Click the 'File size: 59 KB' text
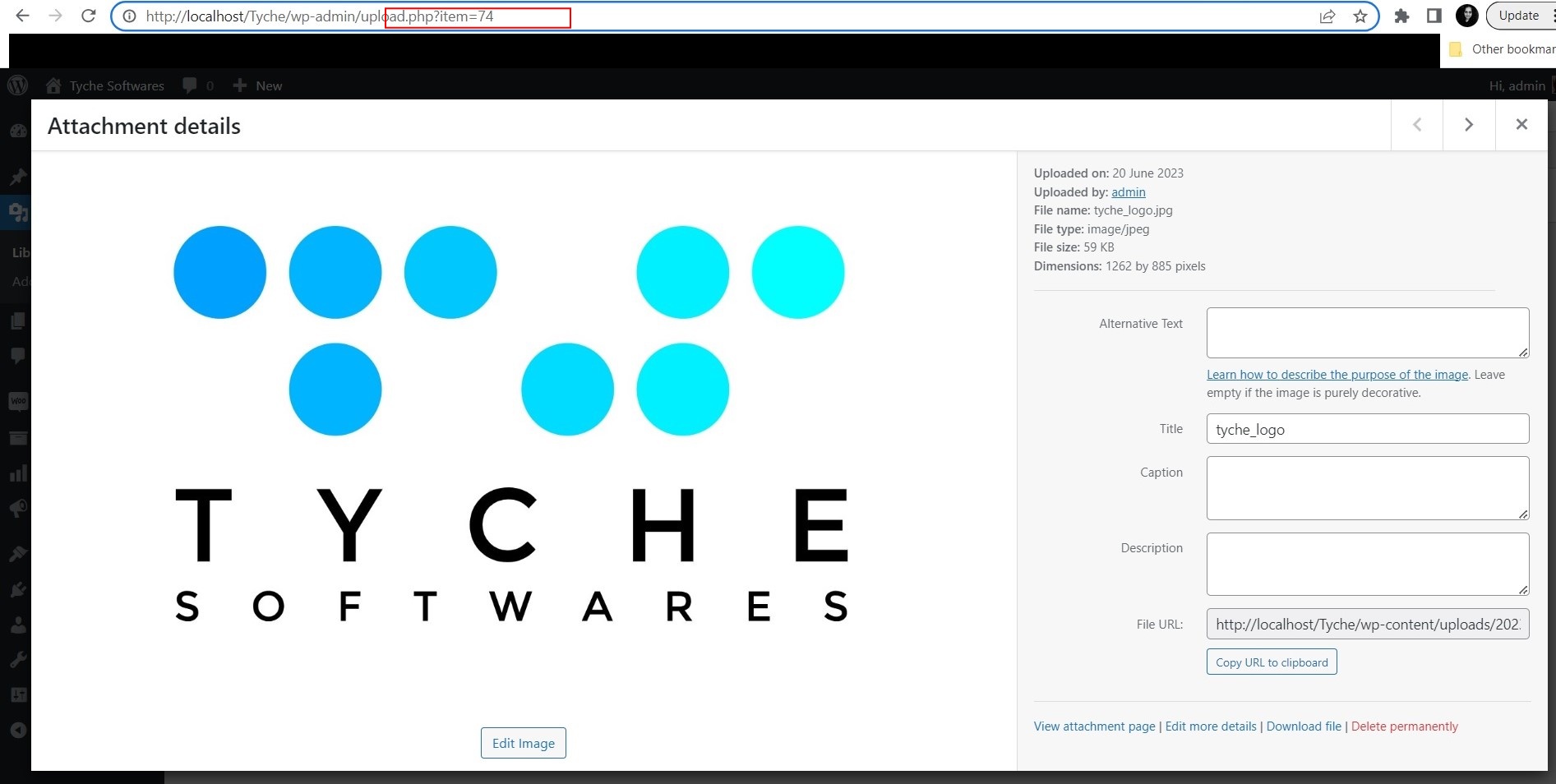The image size is (1556, 784). [1074, 247]
